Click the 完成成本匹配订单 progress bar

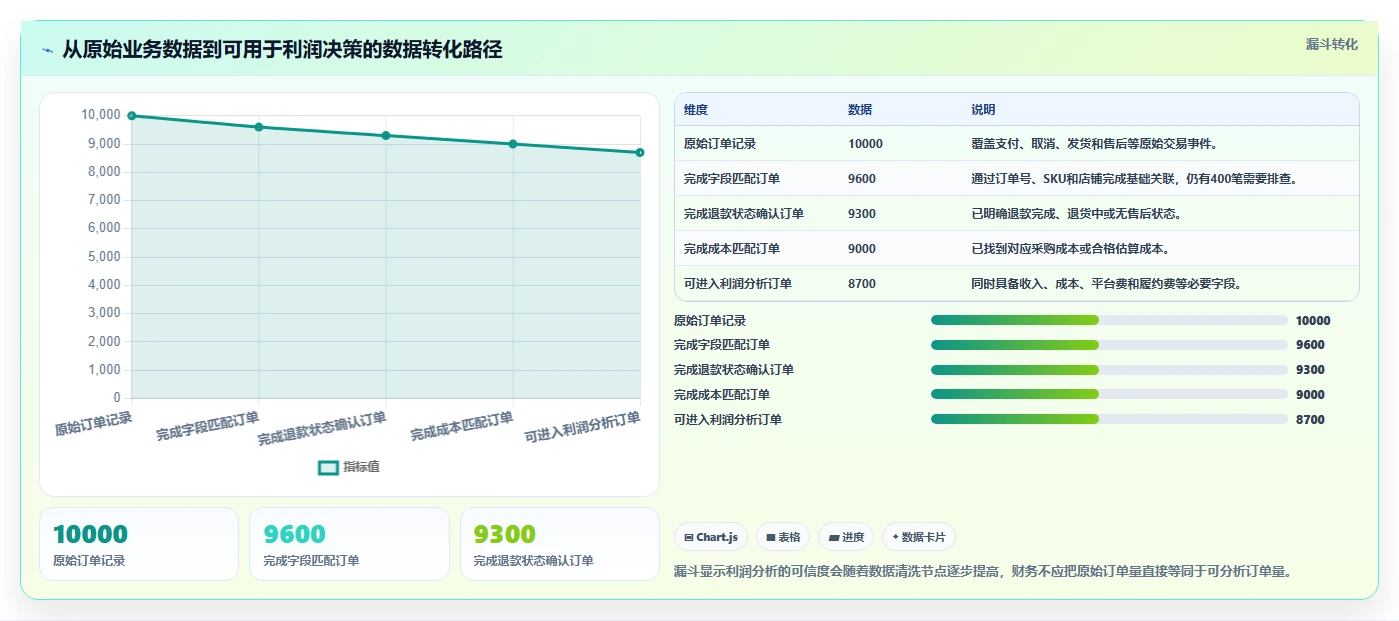pos(1109,394)
